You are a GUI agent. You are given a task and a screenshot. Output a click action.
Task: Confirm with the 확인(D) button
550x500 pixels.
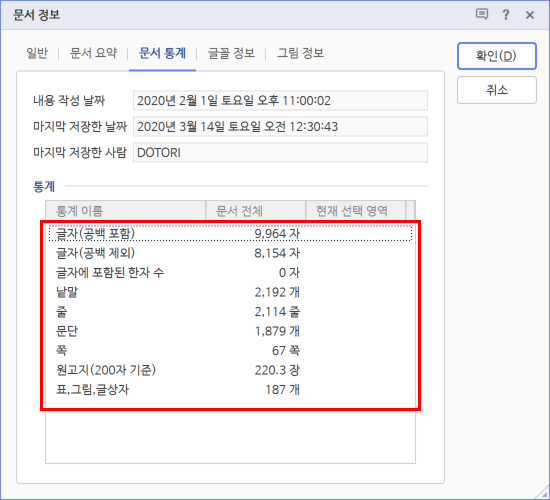[497, 56]
